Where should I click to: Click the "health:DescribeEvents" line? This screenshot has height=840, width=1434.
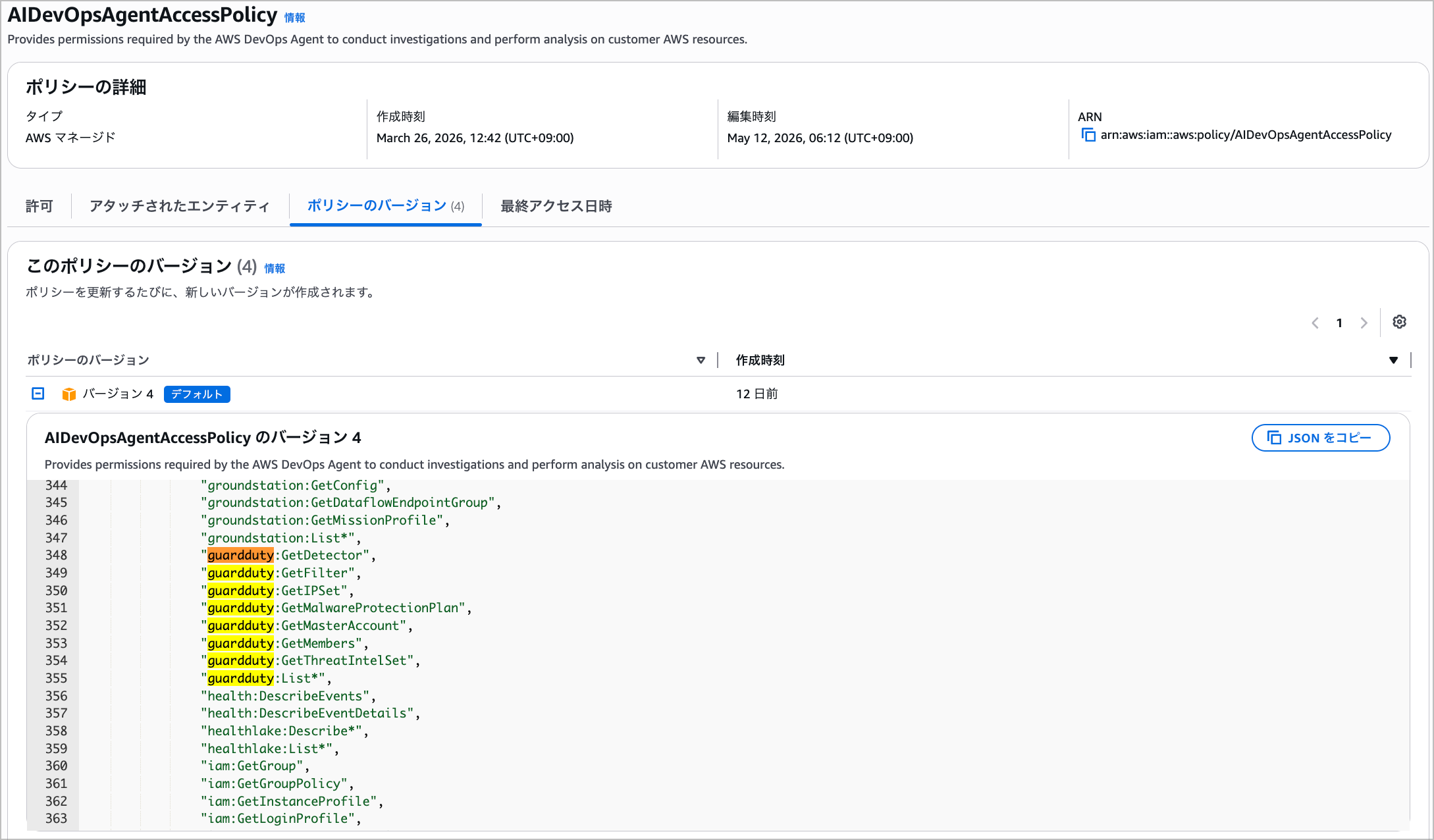coord(288,696)
